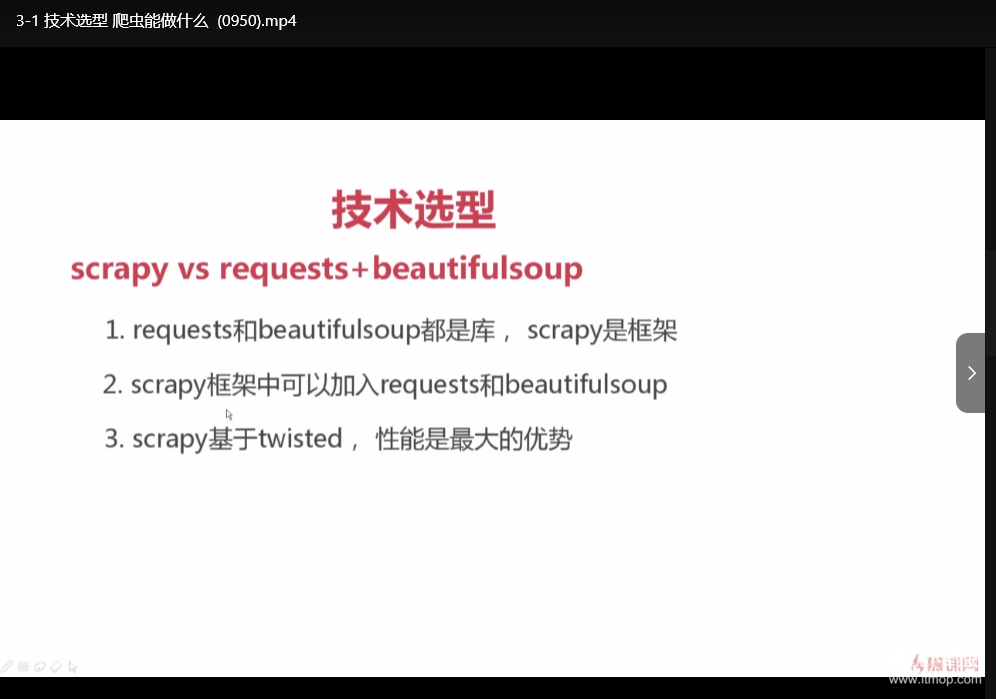Viewport: 996px width, 699px height.
Task: Pick the eraser annotation tool
Action: [x=56, y=666]
